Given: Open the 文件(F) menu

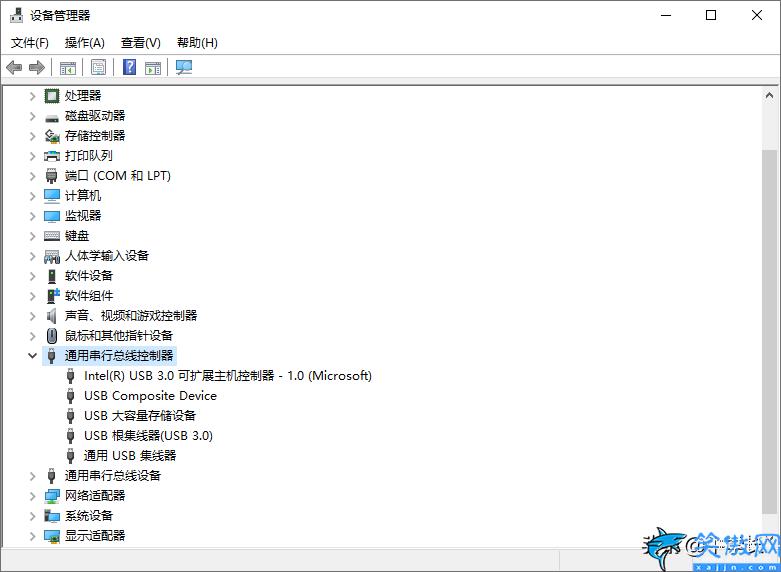Looking at the screenshot, I should pyautogui.click(x=30, y=43).
